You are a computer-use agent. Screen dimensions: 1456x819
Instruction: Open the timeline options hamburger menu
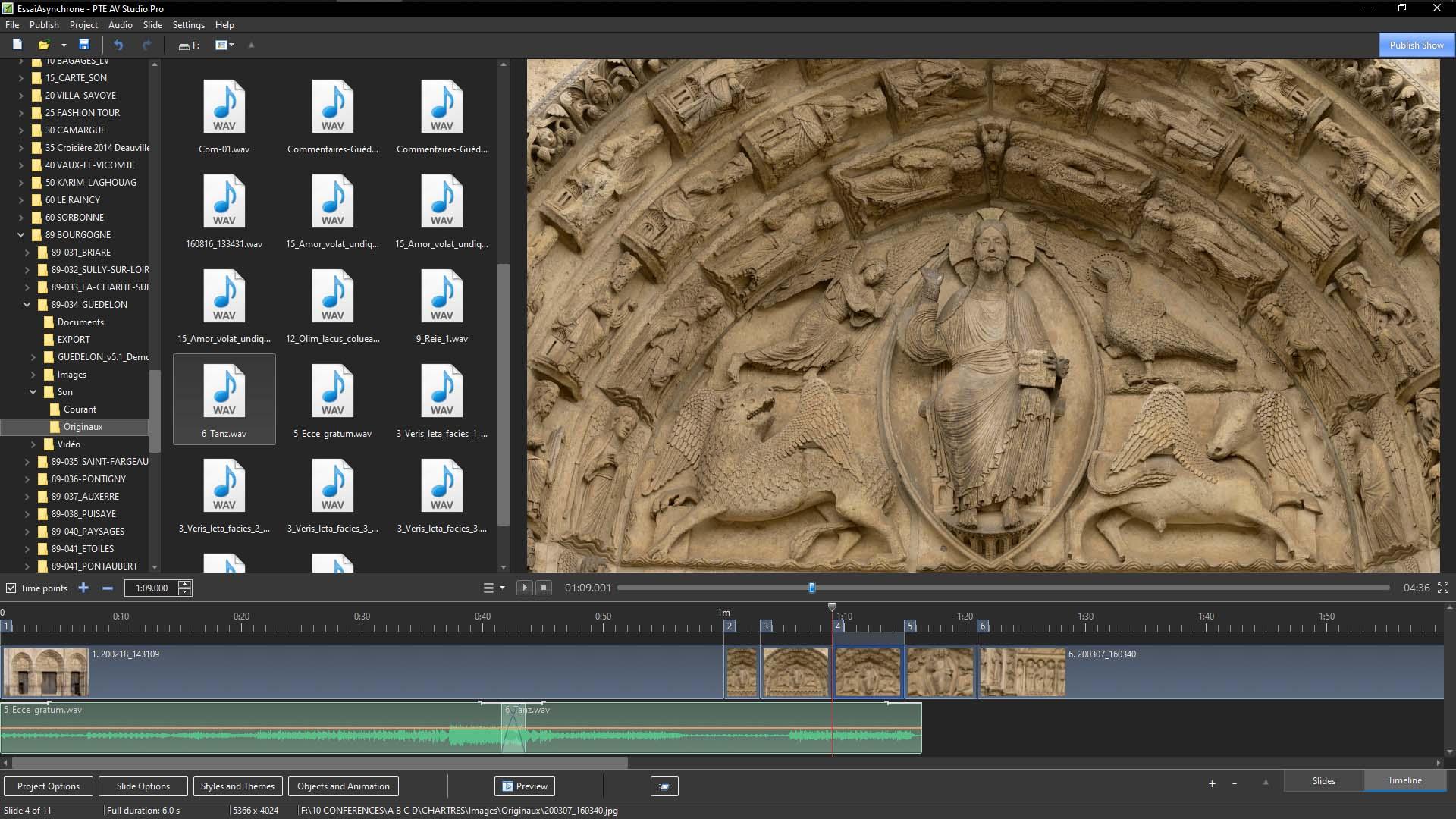[x=494, y=588]
